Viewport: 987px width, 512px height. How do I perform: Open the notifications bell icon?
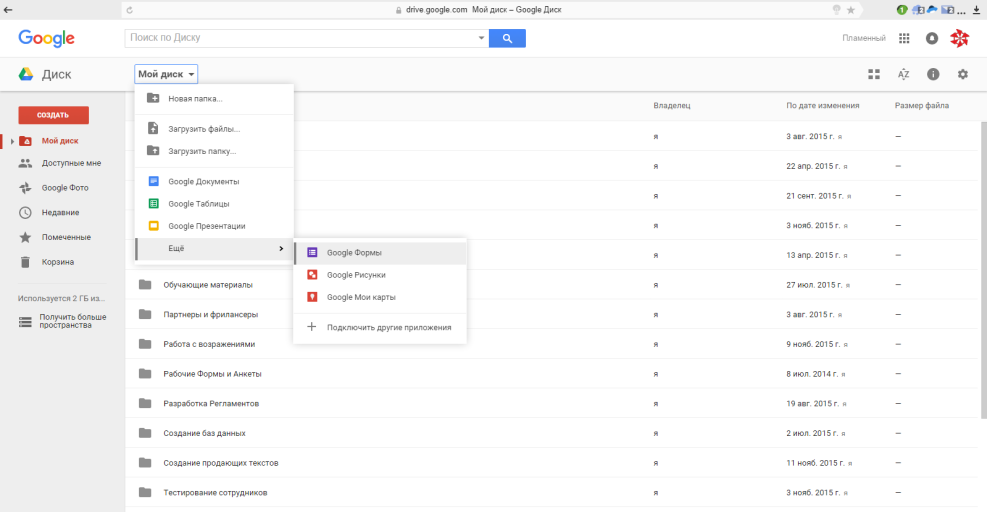(932, 38)
